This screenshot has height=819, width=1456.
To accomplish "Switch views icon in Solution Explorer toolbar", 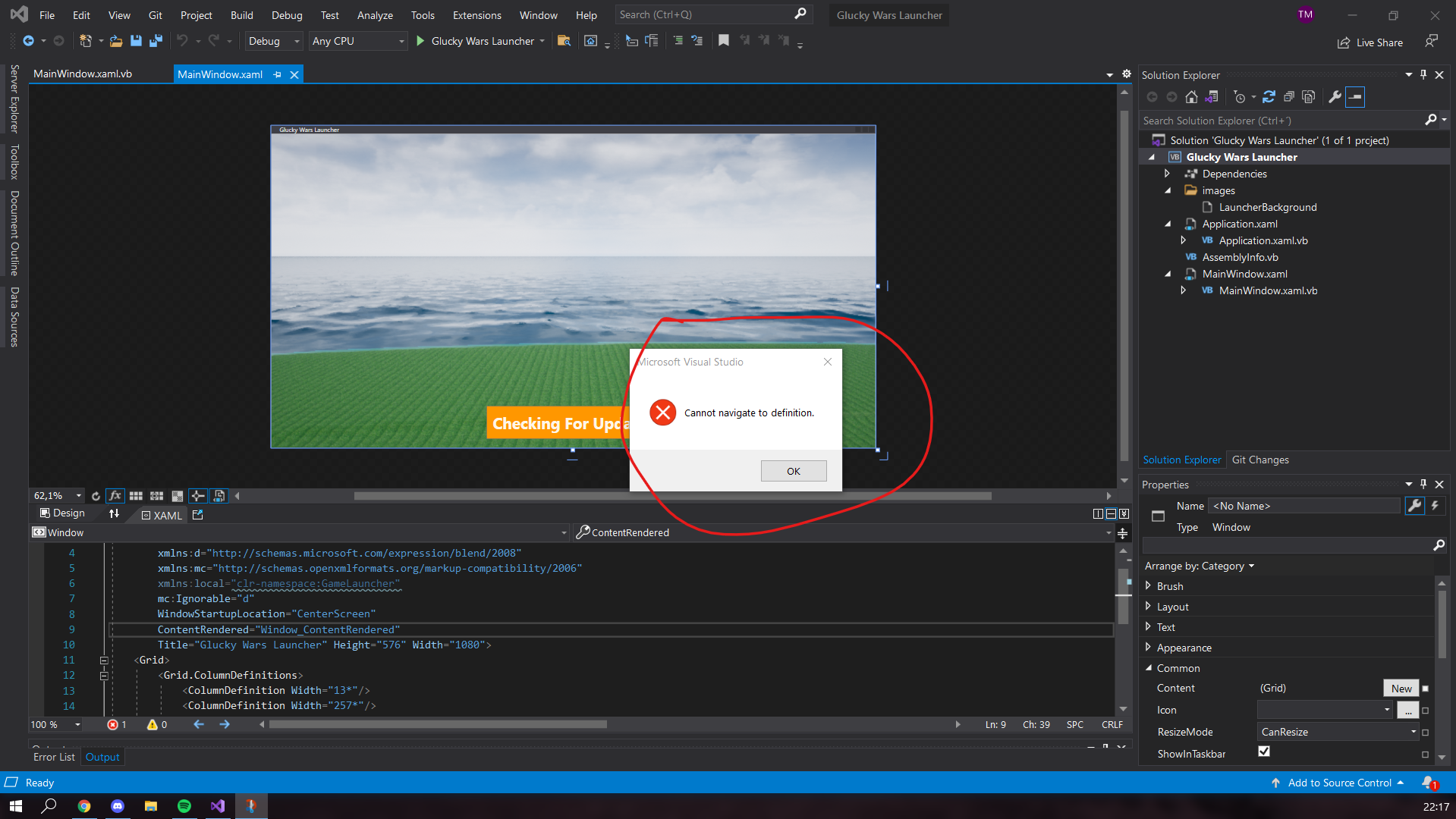I will pos(1212,97).
